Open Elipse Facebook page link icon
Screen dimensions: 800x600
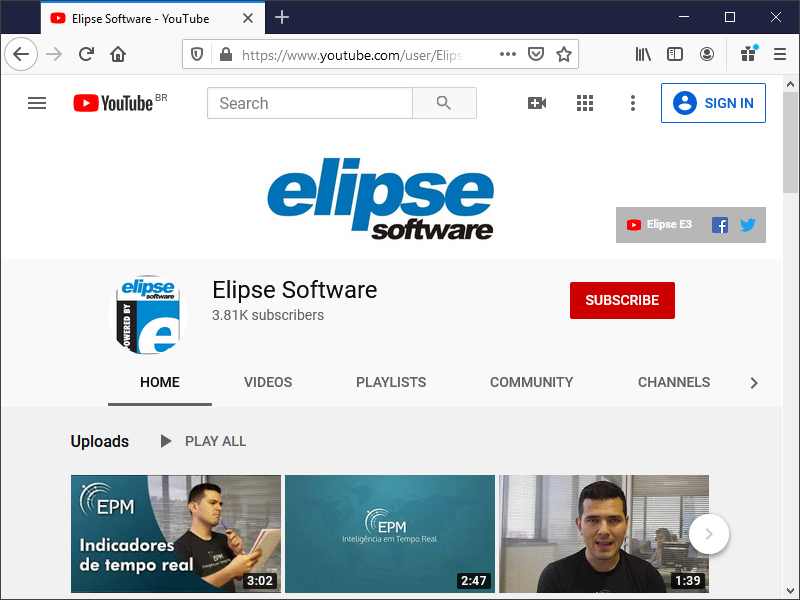point(719,225)
